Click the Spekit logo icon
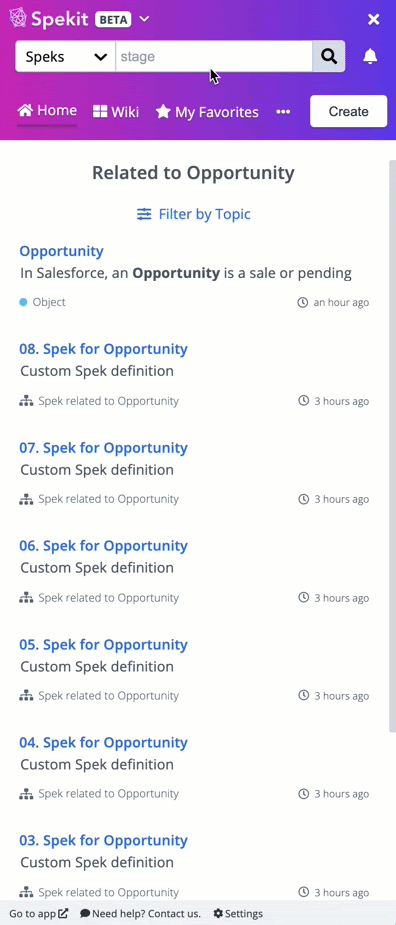Image resolution: width=396 pixels, height=925 pixels. point(18,19)
